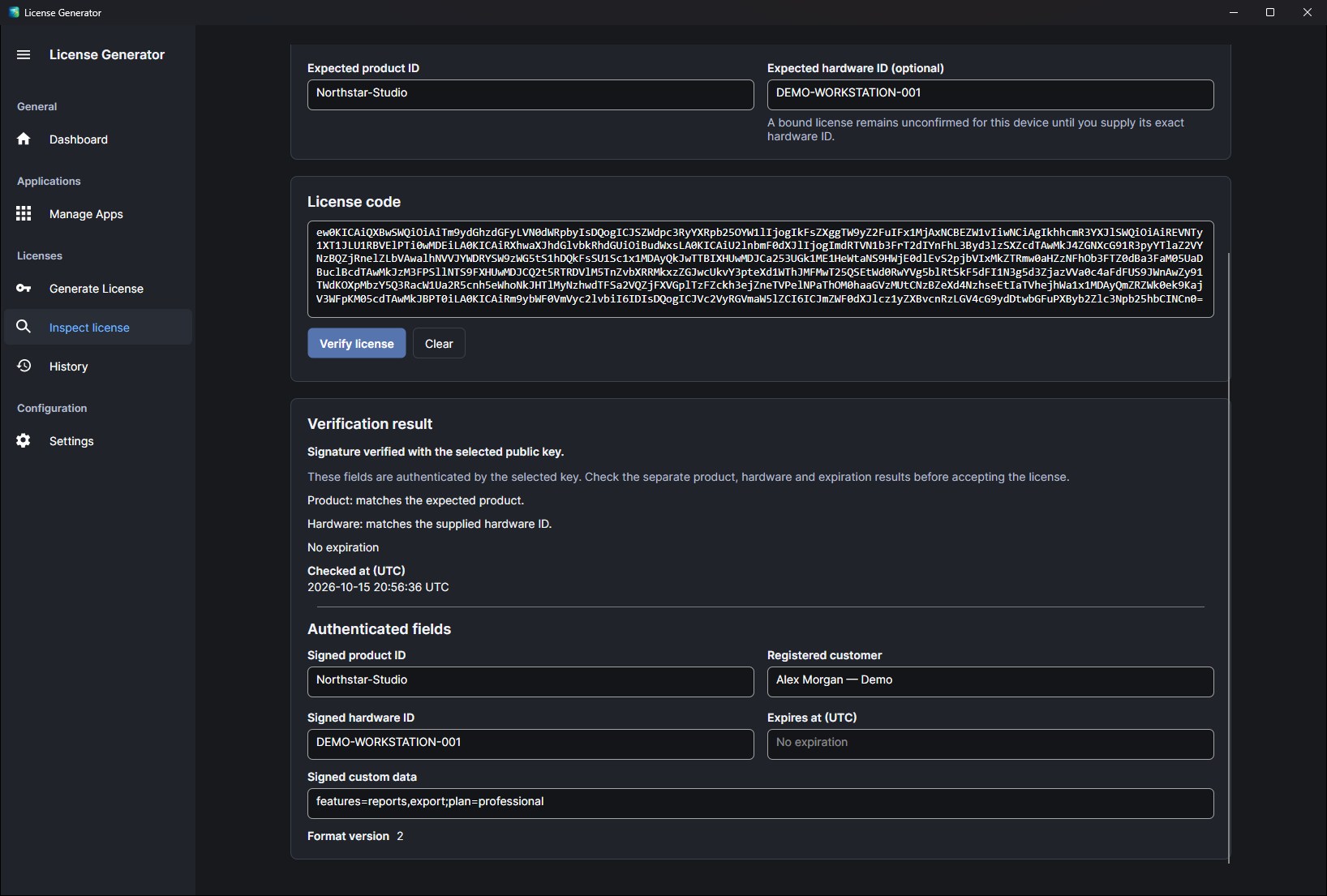Go to Dashboard page
The image size is (1327, 896).
coord(98,139)
